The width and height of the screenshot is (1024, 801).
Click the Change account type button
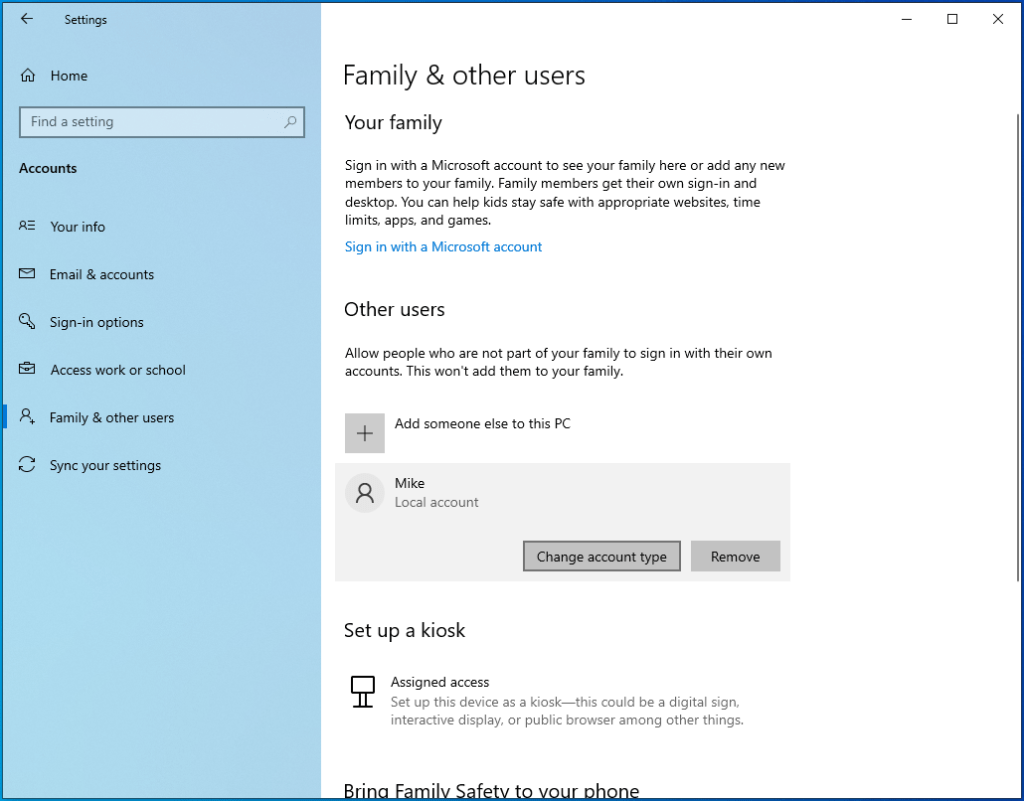[x=601, y=556]
